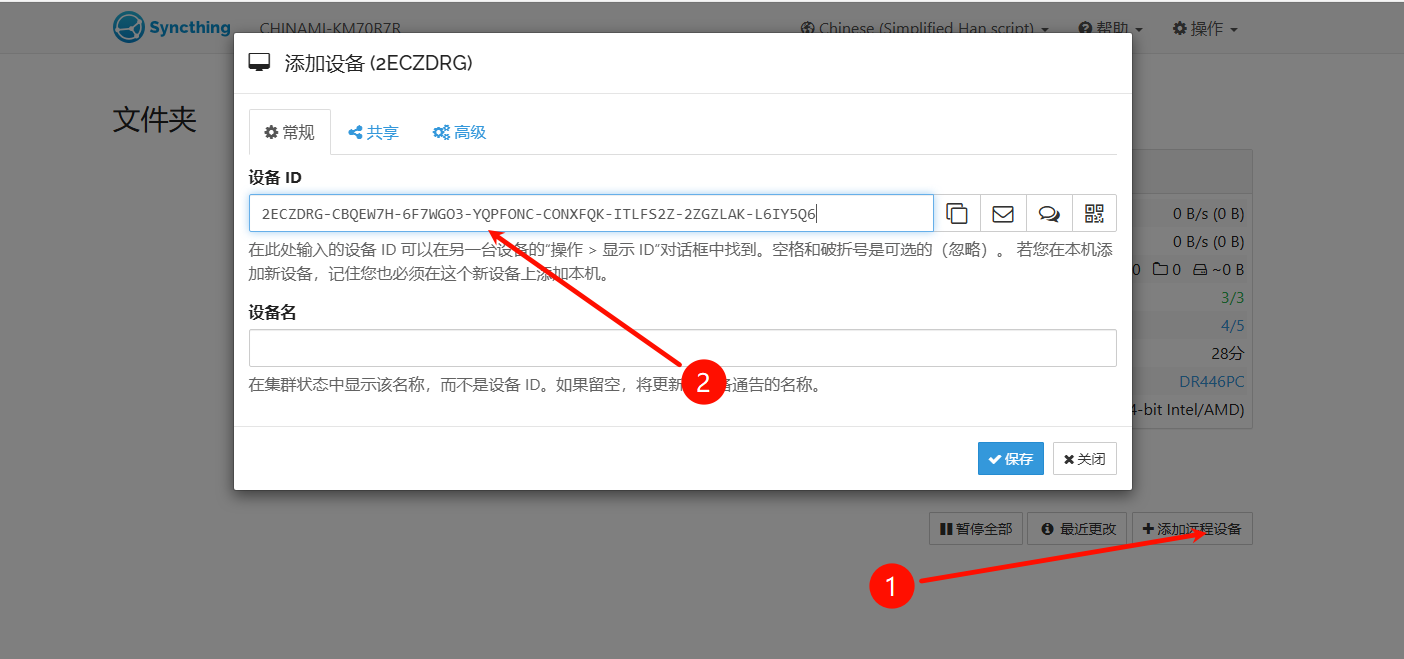Switch to the 共享 sharing tab
Viewport: 1404px width, 659px height.
(373, 132)
